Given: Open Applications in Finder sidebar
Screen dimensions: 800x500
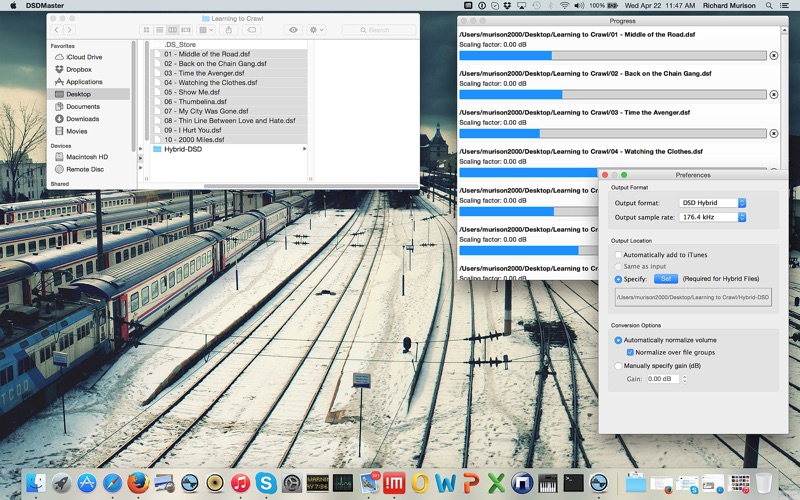Looking at the screenshot, I should [x=79, y=82].
